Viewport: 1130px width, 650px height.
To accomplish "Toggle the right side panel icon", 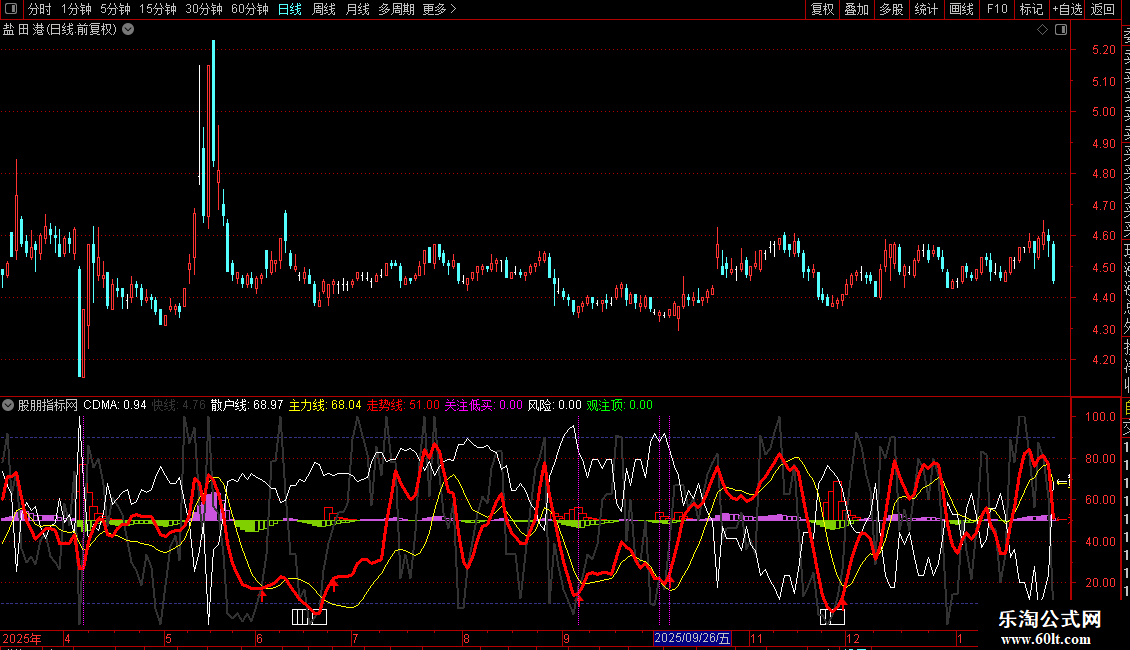I will pyautogui.click(x=1059, y=30).
